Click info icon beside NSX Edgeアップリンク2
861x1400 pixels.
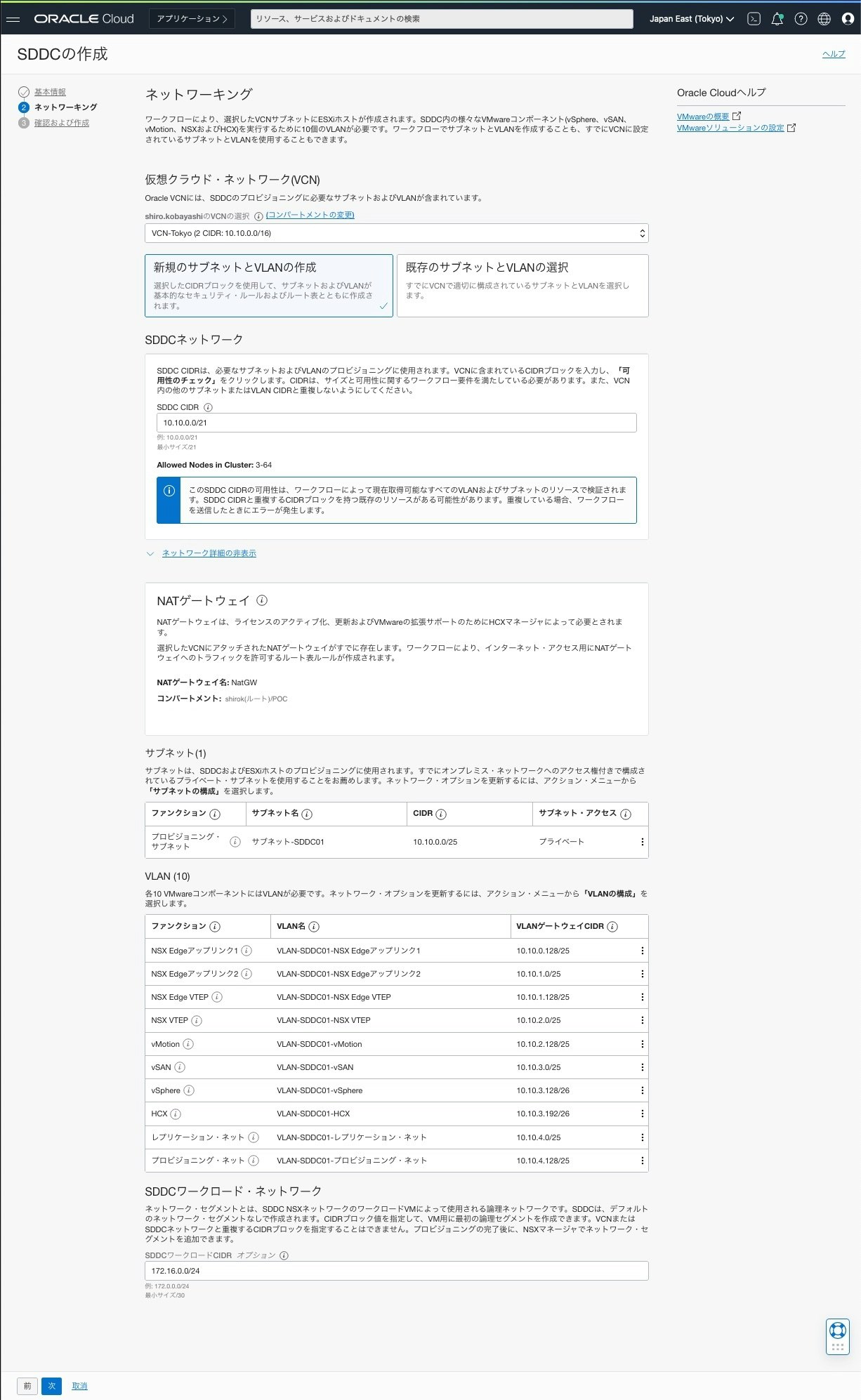click(247, 974)
